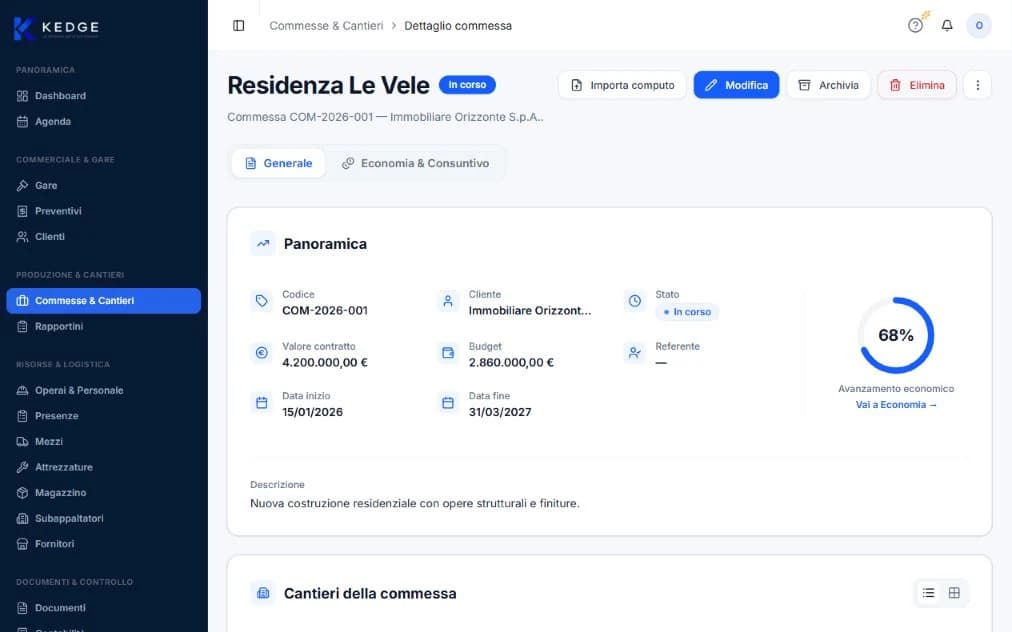Screen dimensions: 1012x632
Task: Open Rapportini page
Action: pos(104,327)
